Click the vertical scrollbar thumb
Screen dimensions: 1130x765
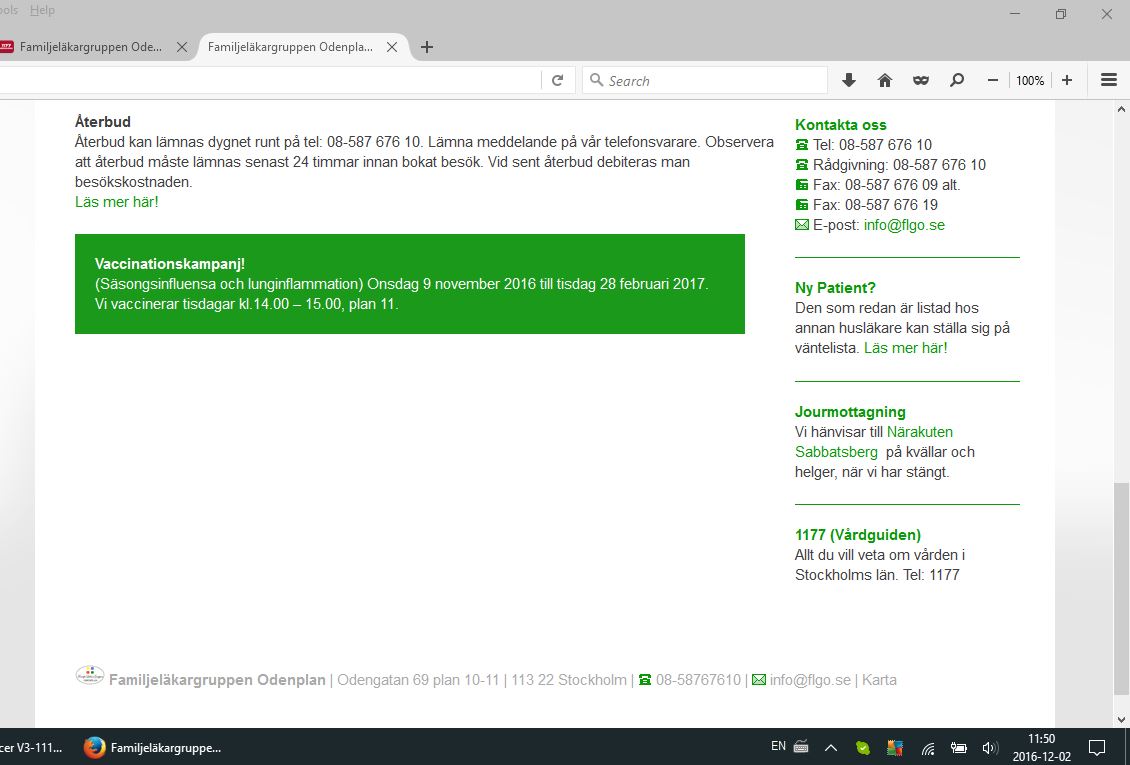pos(1121,589)
